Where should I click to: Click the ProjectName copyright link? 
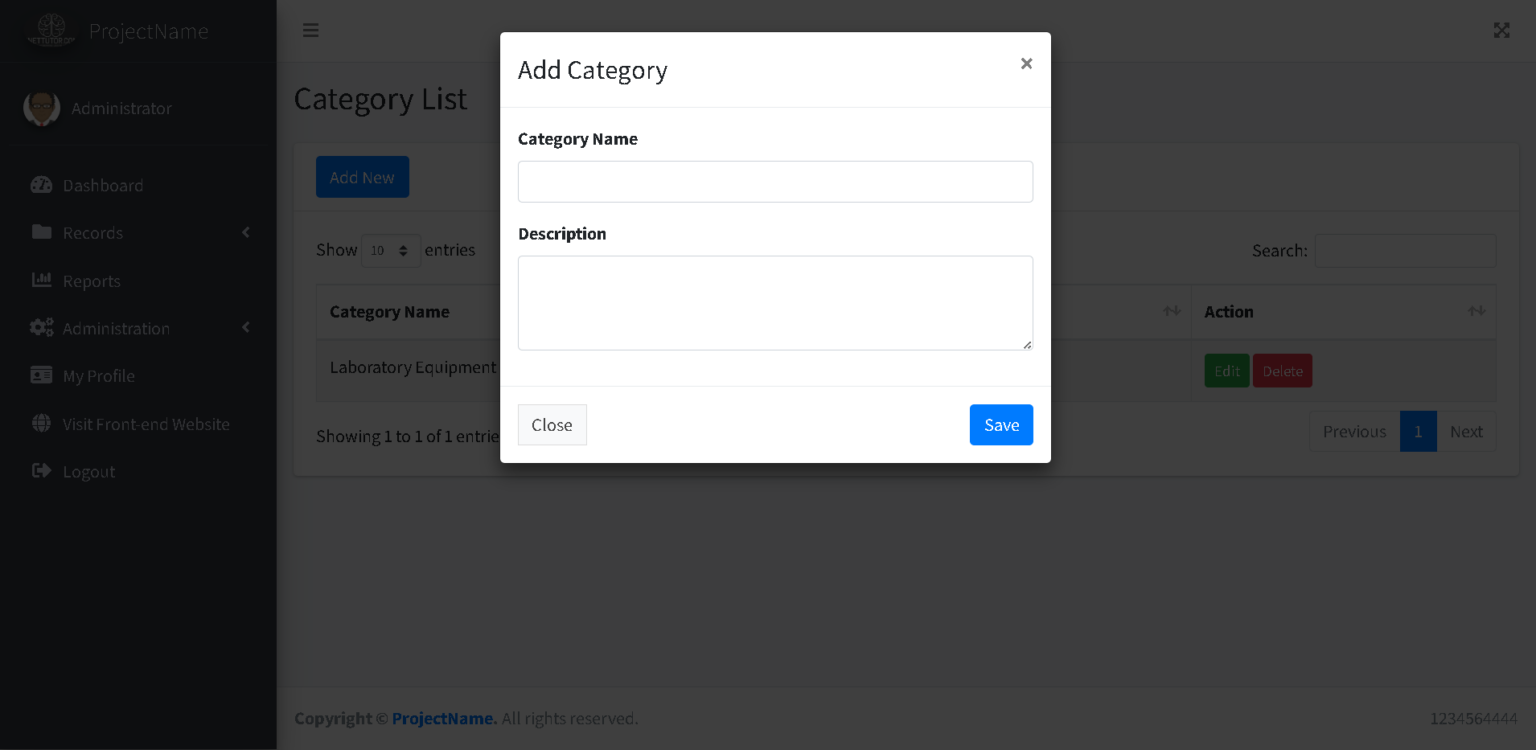point(443,718)
